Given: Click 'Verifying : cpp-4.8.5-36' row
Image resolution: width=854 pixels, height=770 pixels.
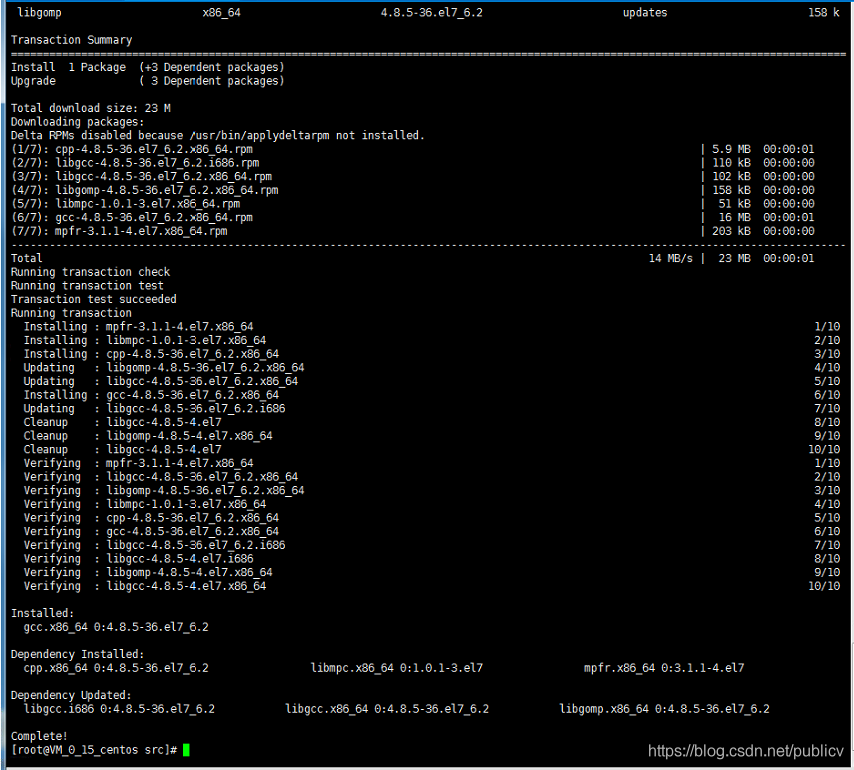Looking at the screenshot, I should pyautogui.click(x=431, y=517).
